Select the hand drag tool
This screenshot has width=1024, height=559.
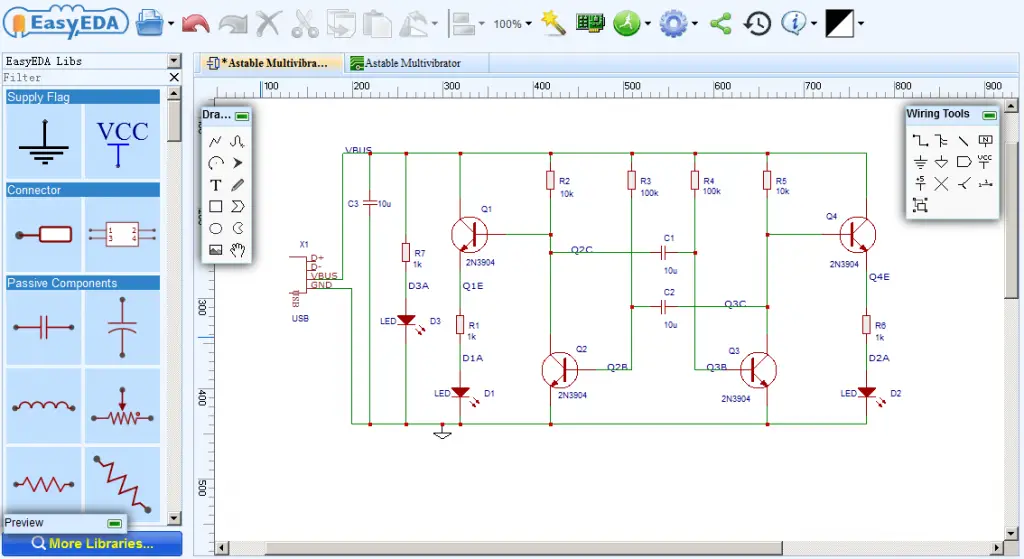pyautogui.click(x=238, y=249)
